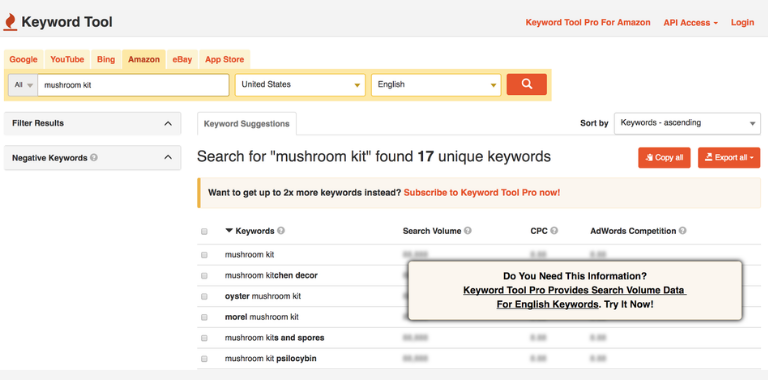Viewport: 768px width, 380px height.
Task: Click the AdWords Competition column header
Action: click(633, 231)
